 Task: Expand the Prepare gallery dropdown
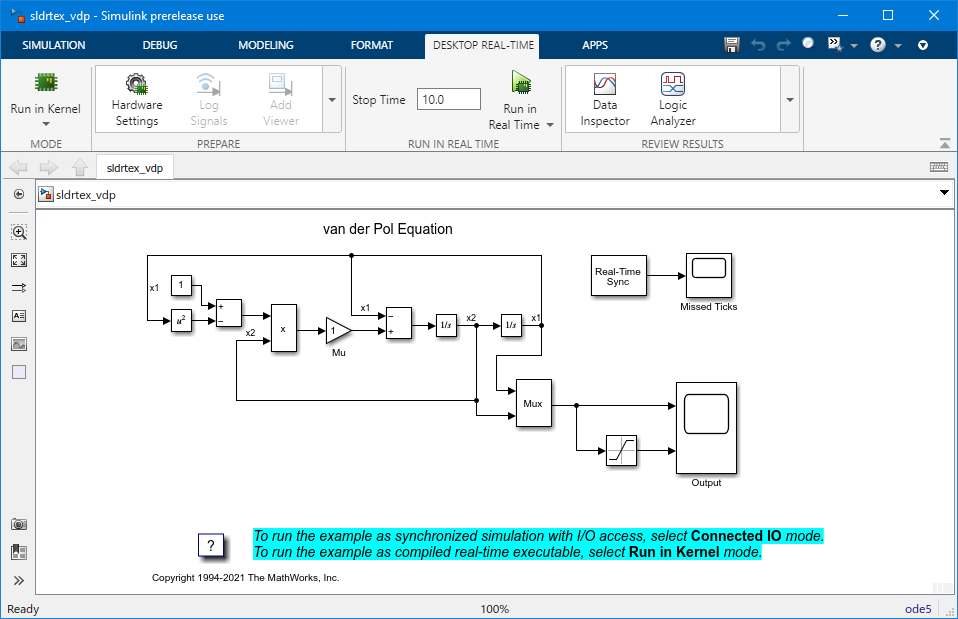[332, 100]
